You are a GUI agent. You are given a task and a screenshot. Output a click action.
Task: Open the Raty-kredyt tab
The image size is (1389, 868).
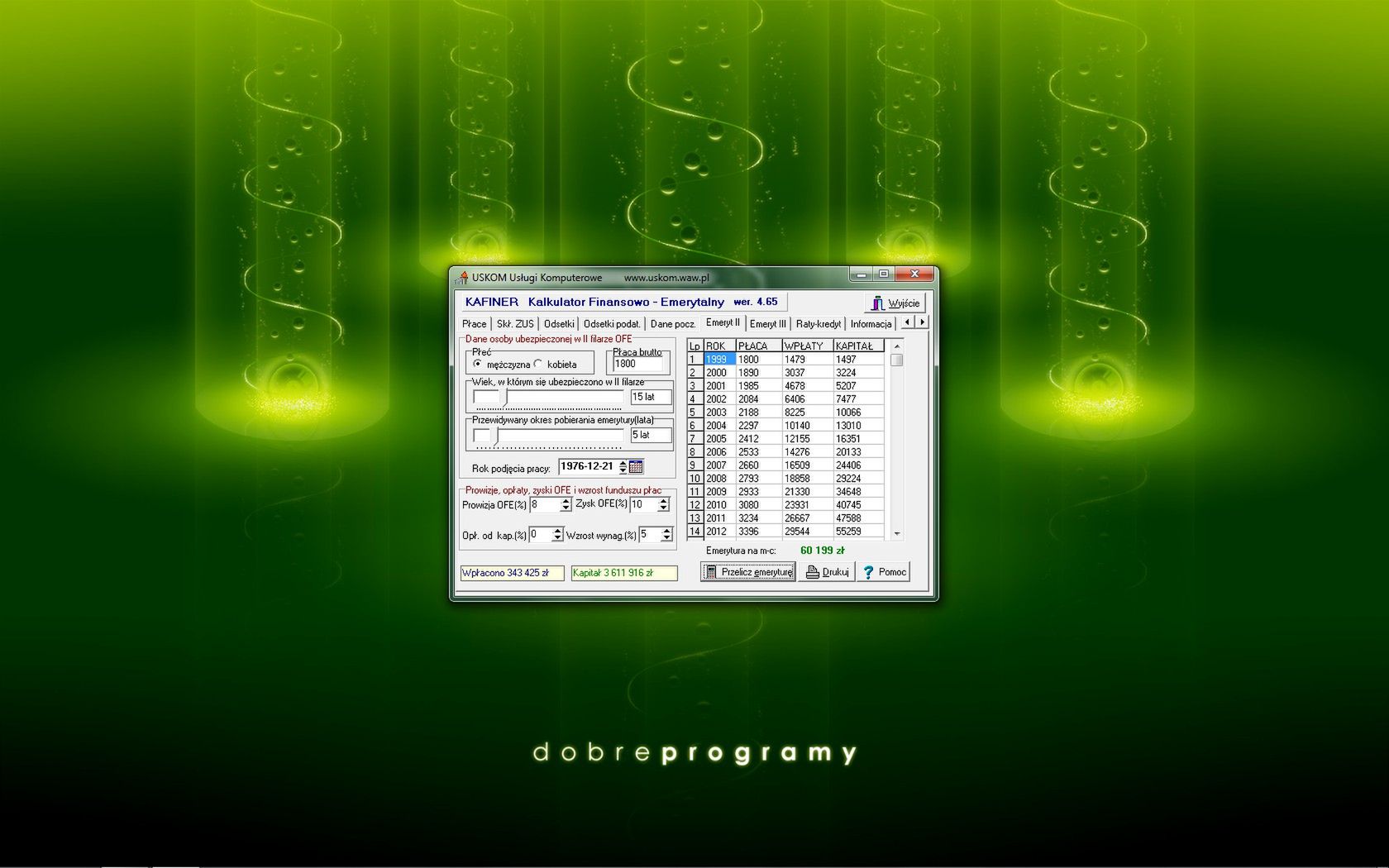(x=819, y=324)
